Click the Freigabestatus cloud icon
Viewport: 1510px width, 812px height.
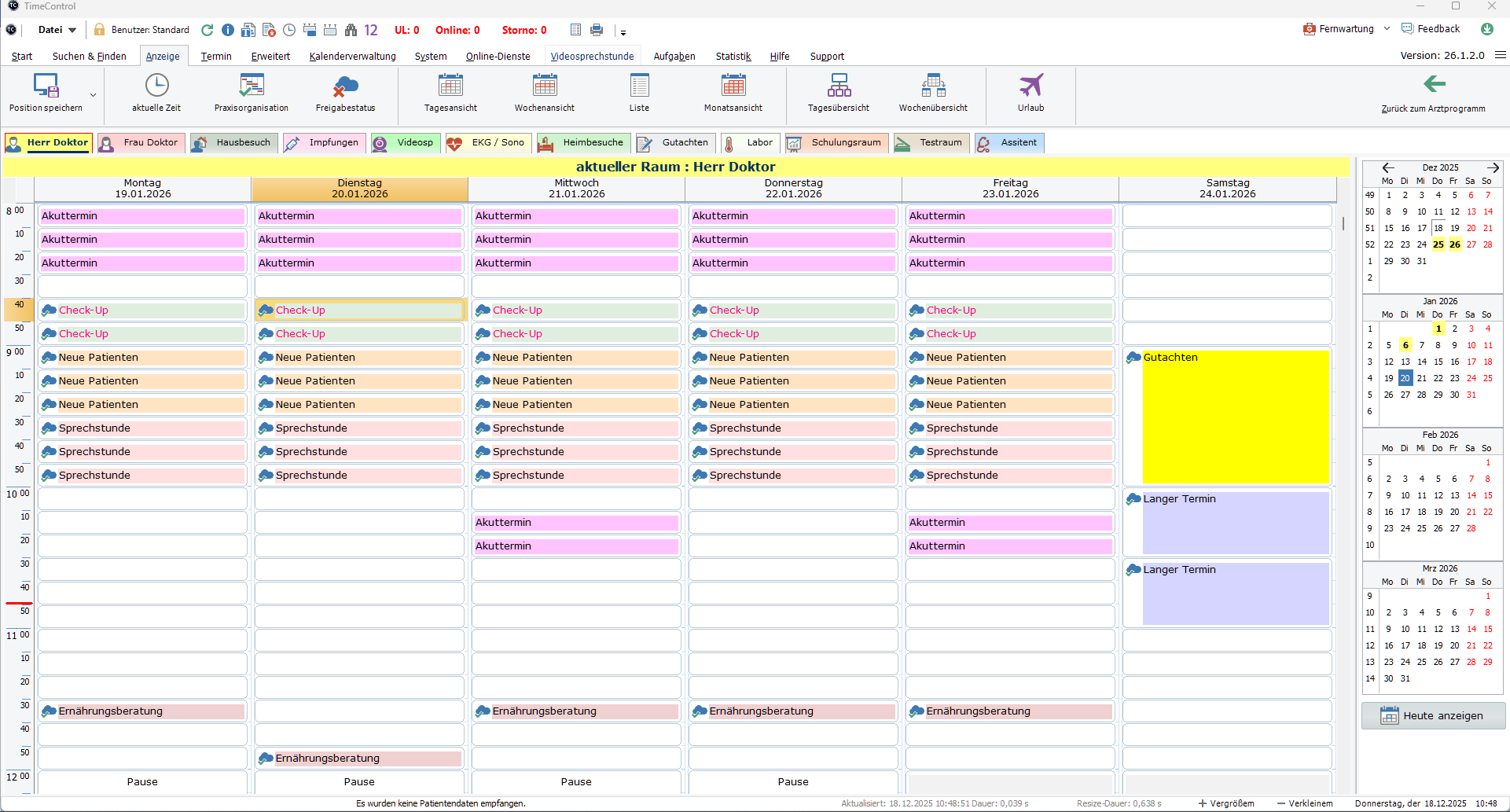click(345, 86)
